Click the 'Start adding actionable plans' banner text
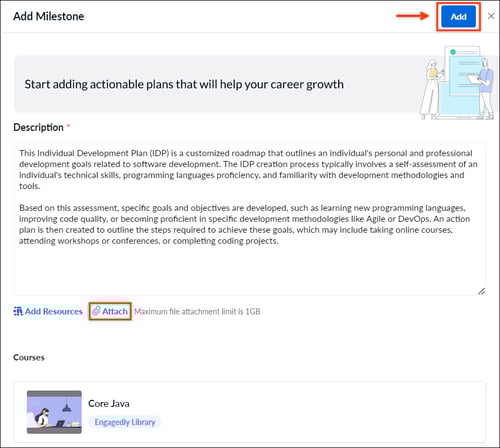 tap(184, 84)
